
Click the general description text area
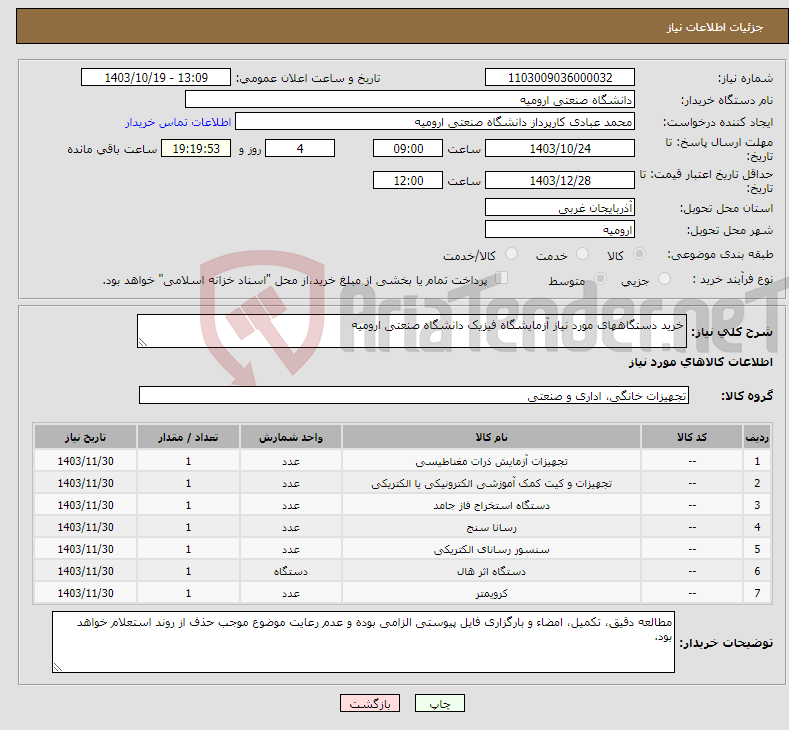412,331
